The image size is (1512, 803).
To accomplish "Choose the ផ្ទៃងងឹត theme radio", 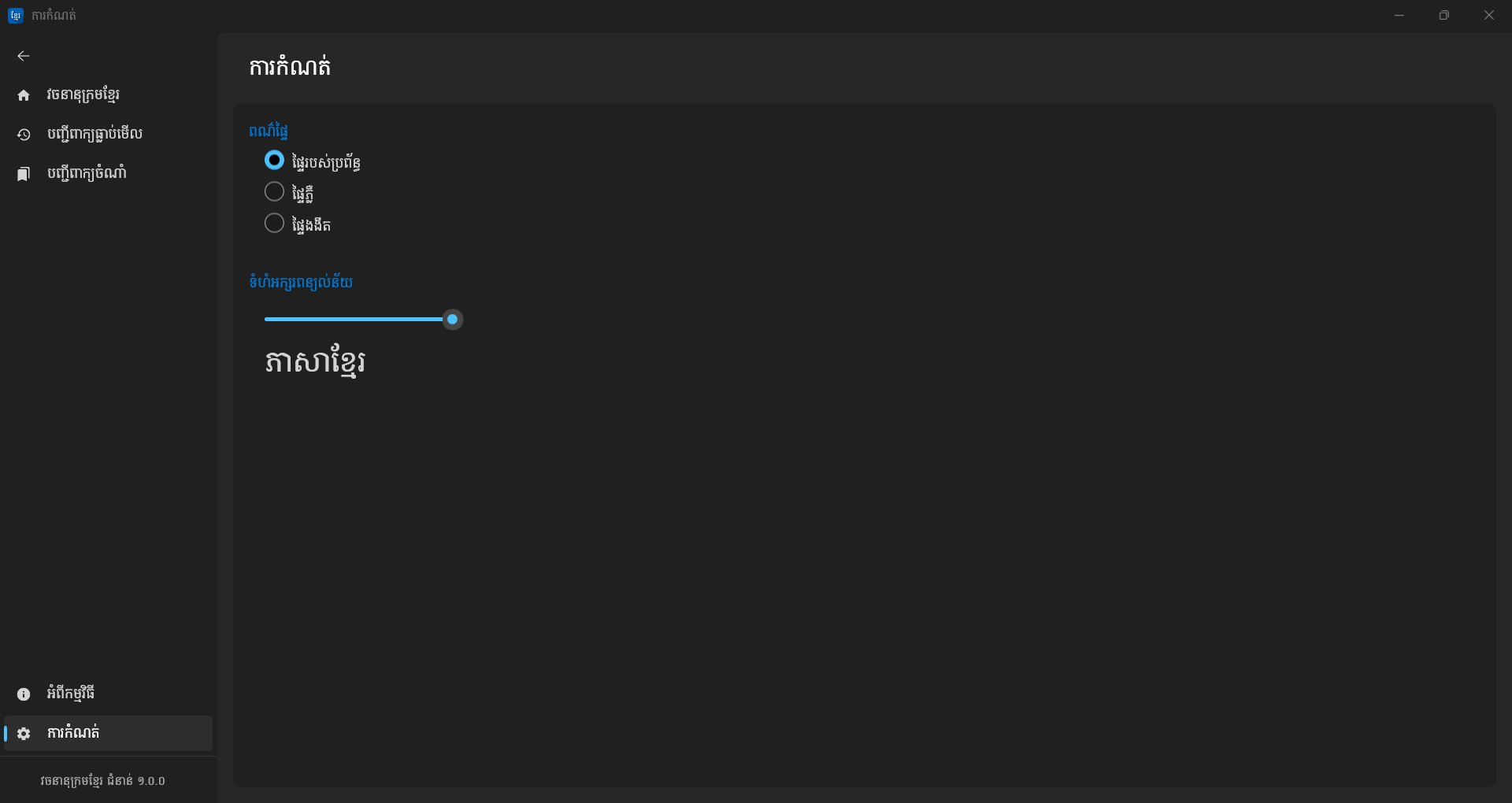I will (x=274, y=224).
